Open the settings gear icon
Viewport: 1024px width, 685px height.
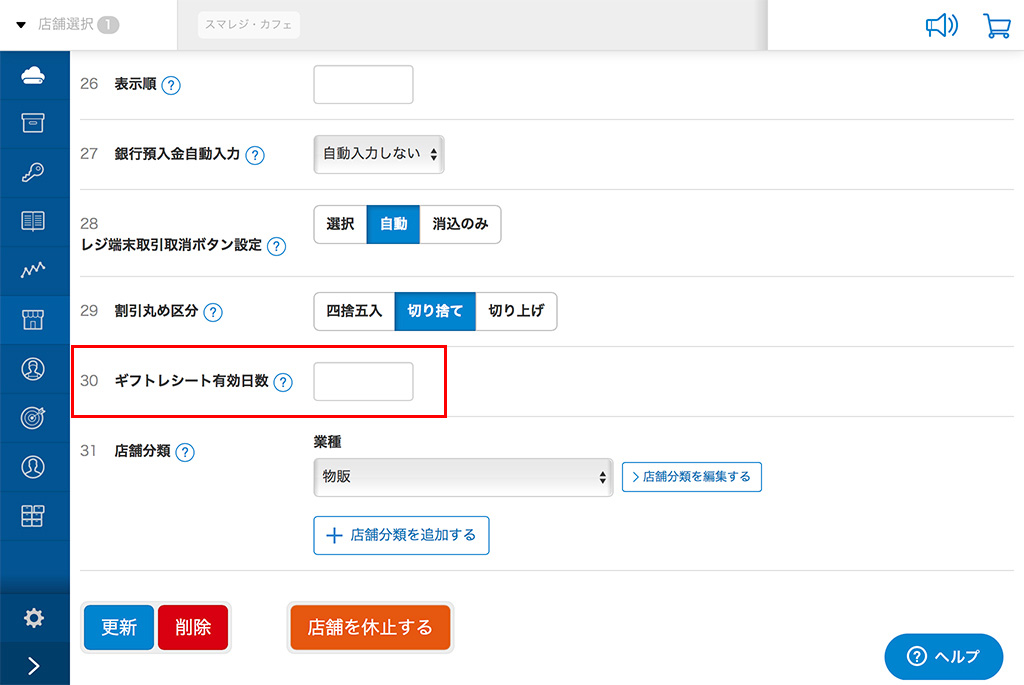[x=34, y=618]
